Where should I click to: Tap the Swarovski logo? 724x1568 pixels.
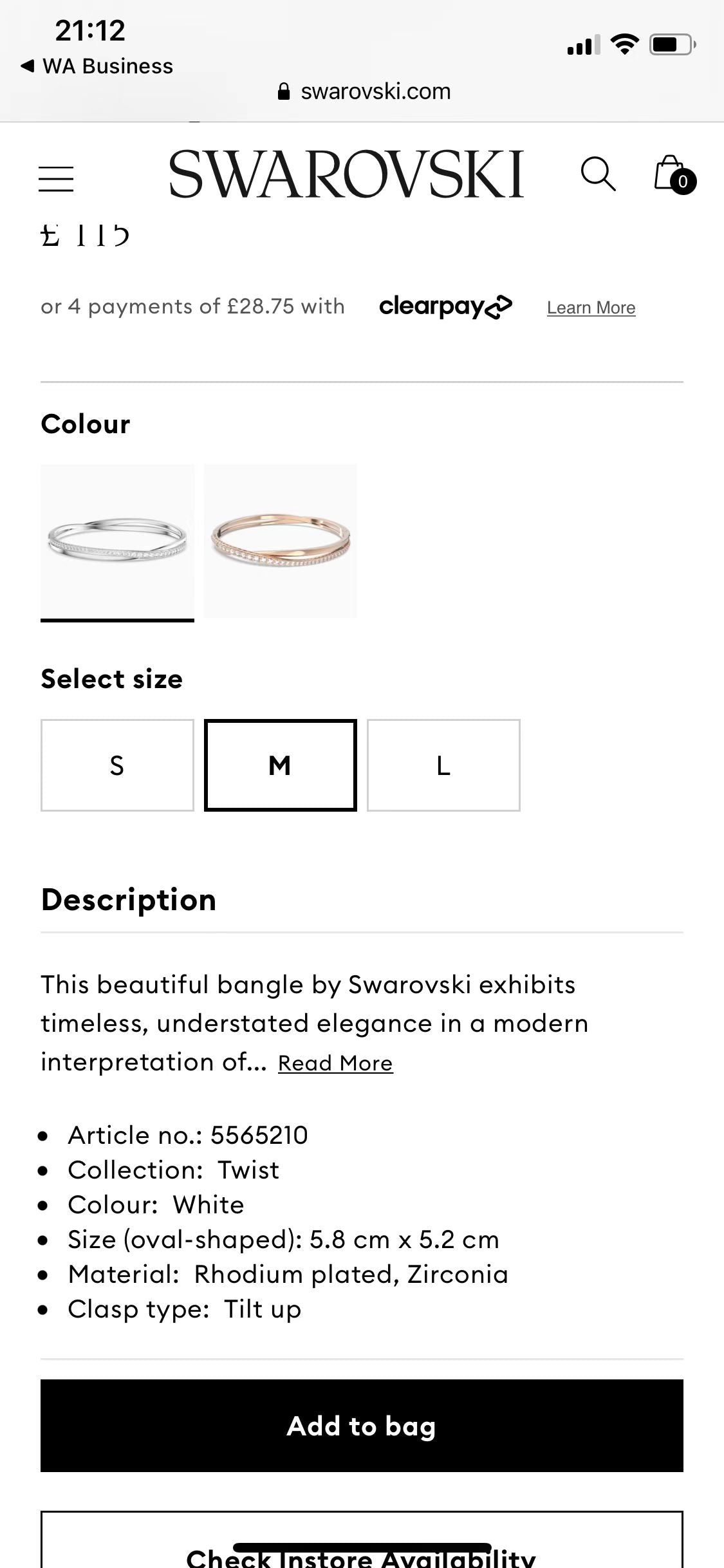(x=346, y=174)
